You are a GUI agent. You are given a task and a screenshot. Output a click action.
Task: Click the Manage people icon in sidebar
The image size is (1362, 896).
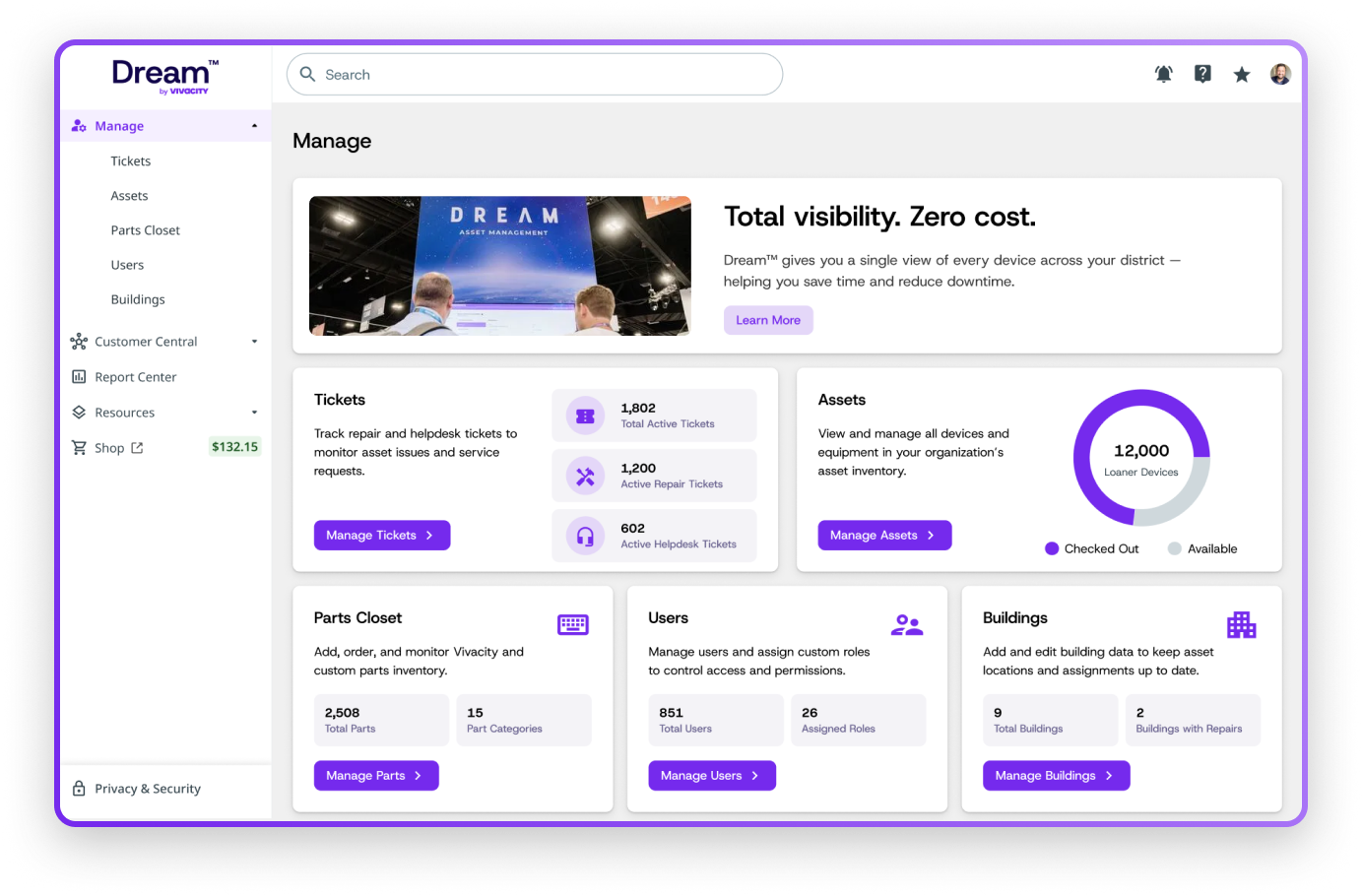coord(78,125)
